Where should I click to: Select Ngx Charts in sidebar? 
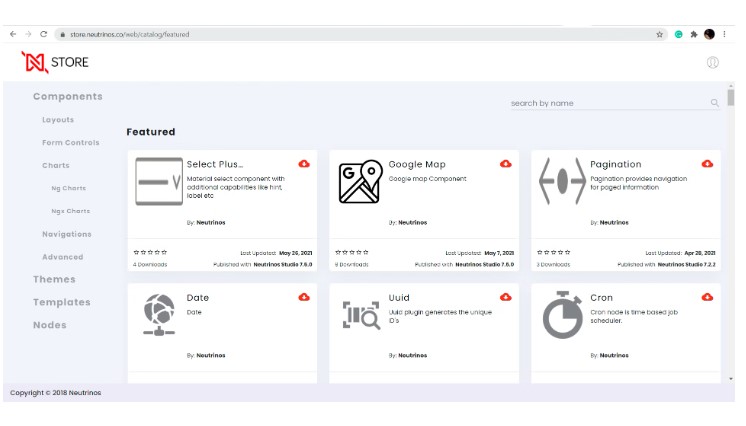(x=70, y=211)
